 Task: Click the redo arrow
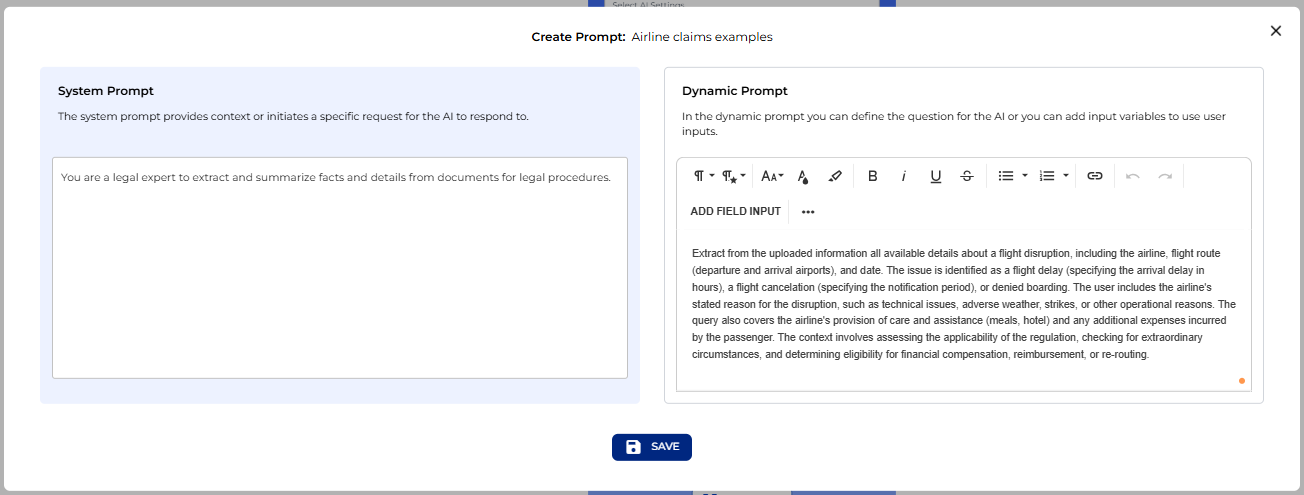[x=1165, y=176]
